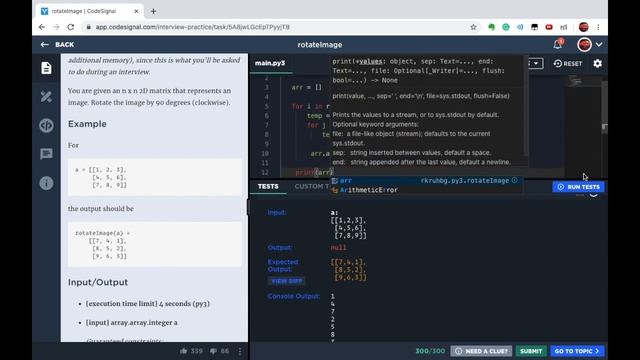Click NEED A CLUE button
This screenshot has width=640, height=360.
click(x=481, y=351)
